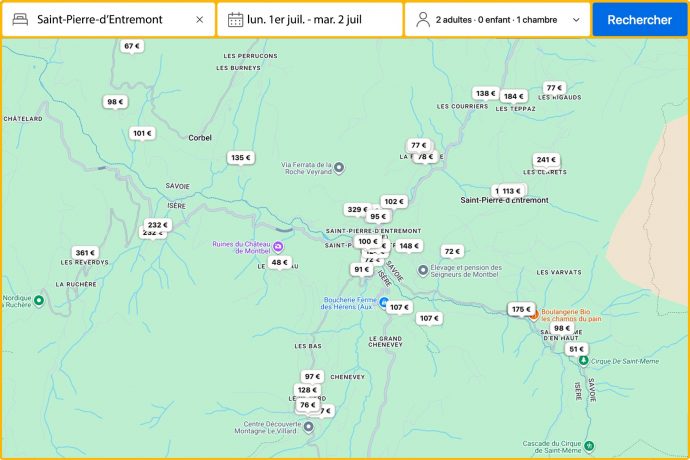
Task: Select the Cascade du Cirque de Saint-Même pin
Action: point(589,445)
